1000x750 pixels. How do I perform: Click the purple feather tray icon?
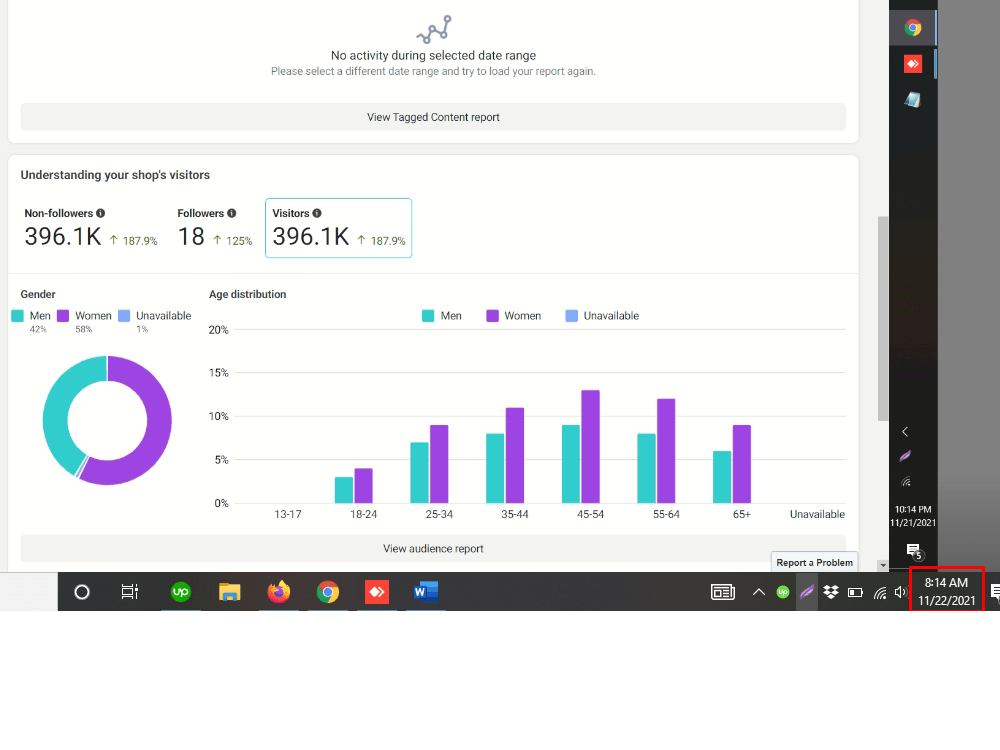(807, 592)
